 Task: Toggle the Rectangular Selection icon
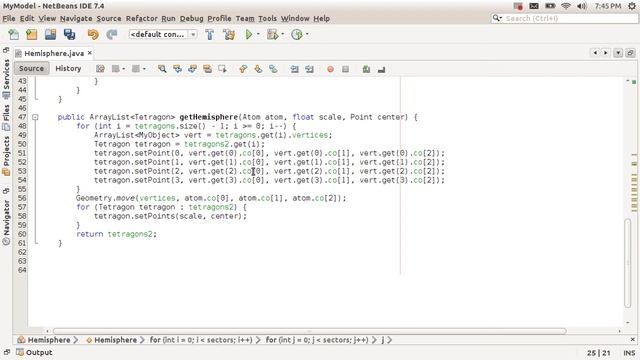tap(222, 69)
